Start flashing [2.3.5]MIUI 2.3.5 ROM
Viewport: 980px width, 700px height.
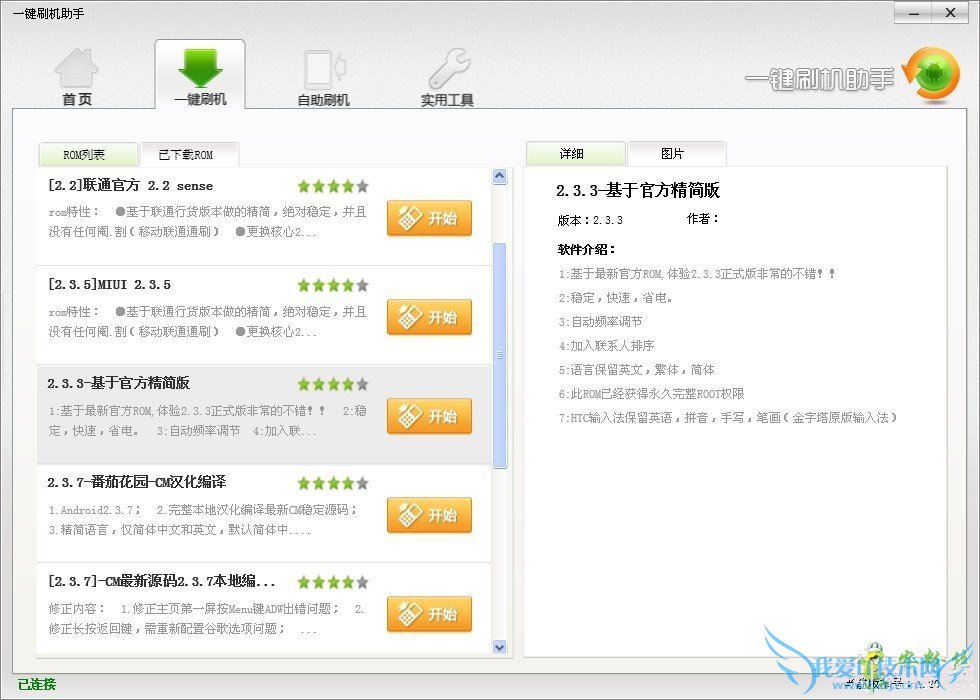(429, 317)
